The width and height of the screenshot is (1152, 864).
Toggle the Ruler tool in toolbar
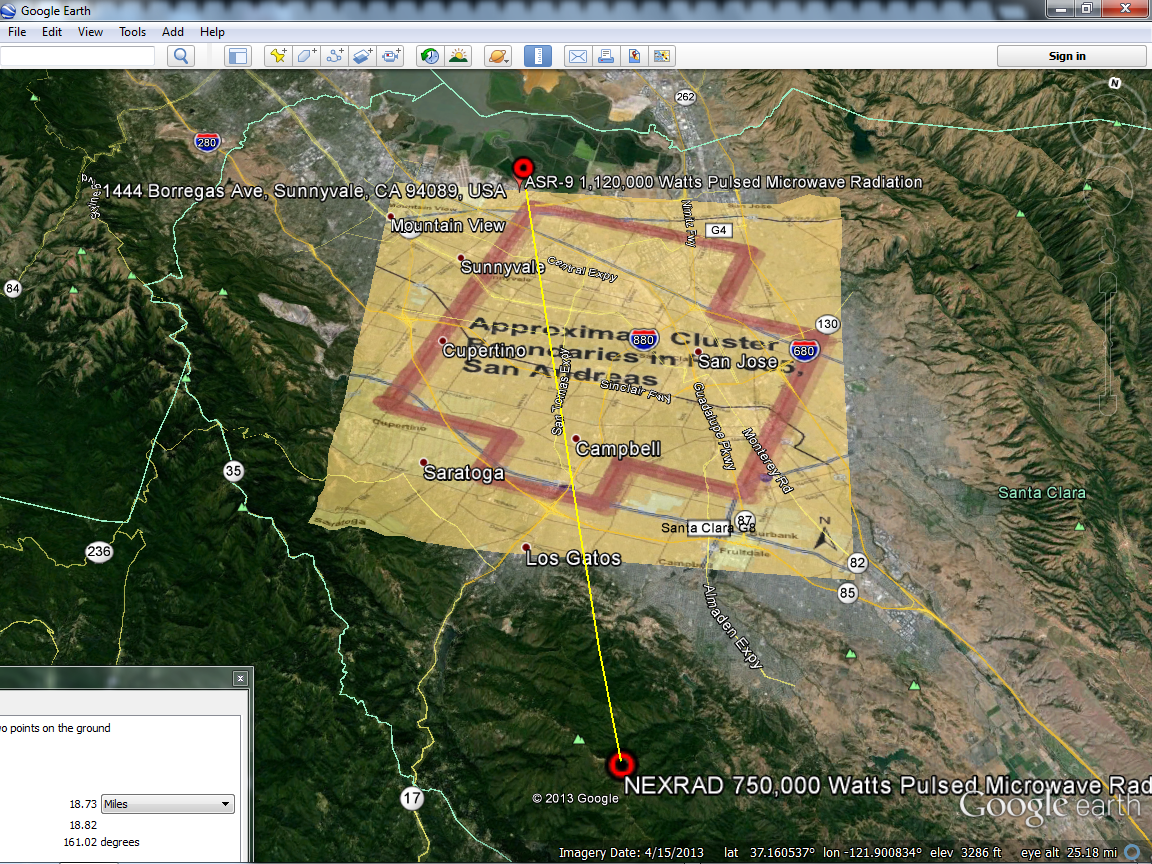click(537, 56)
